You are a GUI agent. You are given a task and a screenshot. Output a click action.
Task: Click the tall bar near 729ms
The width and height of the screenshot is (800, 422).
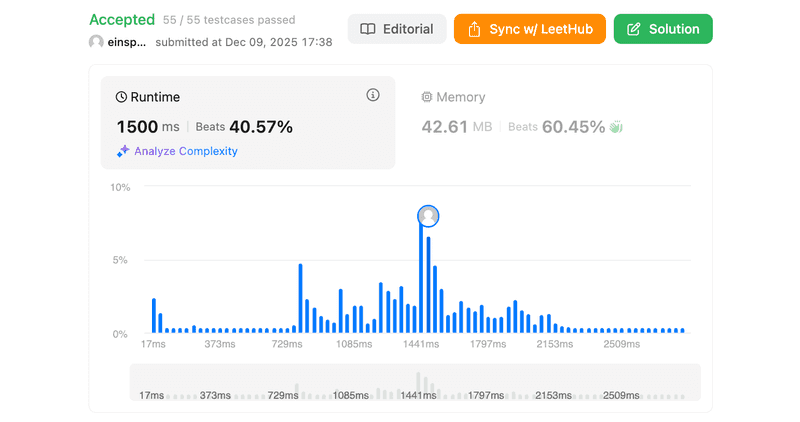pyautogui.click(x=300, y=298)
